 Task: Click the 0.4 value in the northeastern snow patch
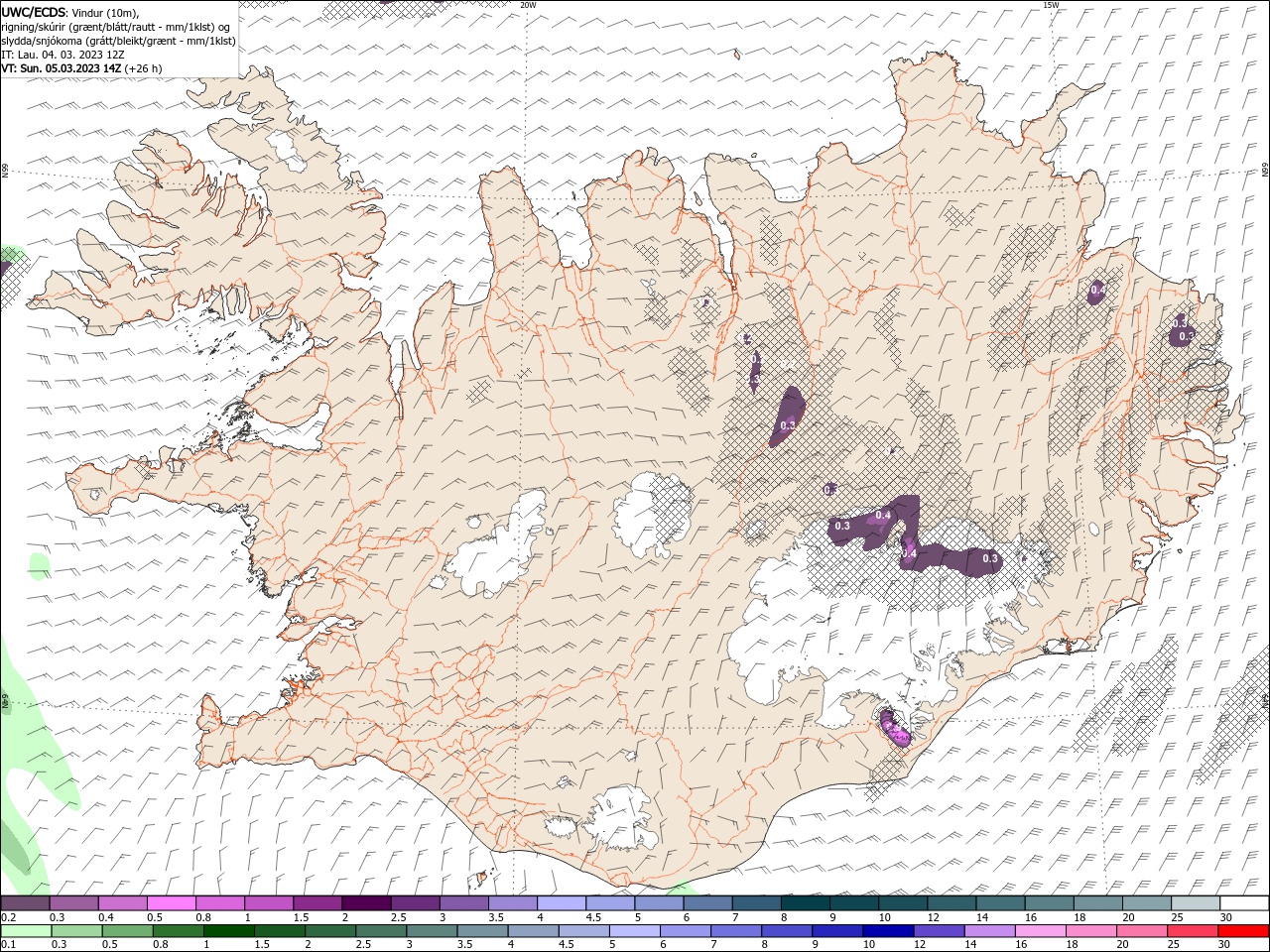pyautogui.click(x=1097, y=291)
